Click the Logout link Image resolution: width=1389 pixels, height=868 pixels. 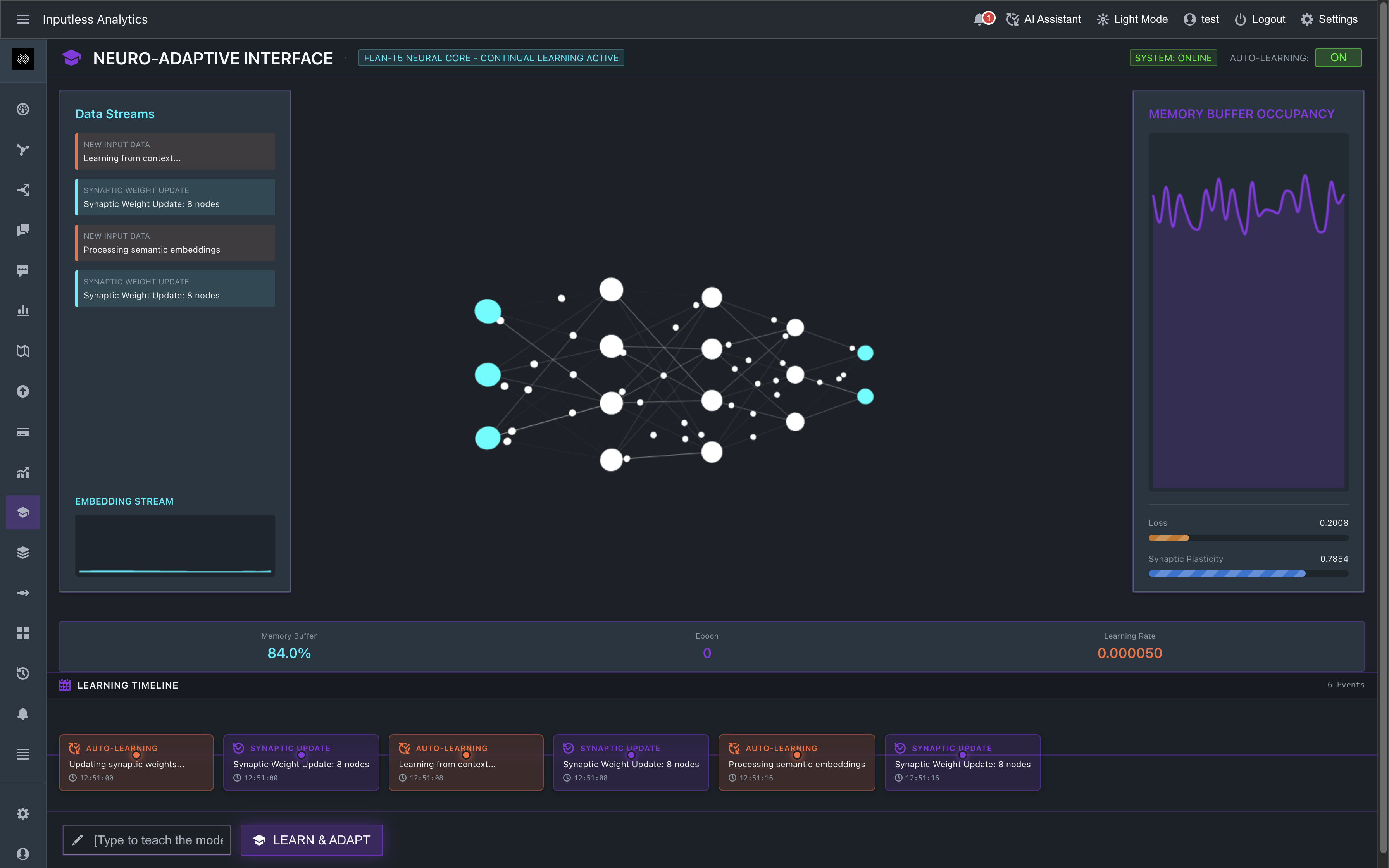(x=1260, y=19)
